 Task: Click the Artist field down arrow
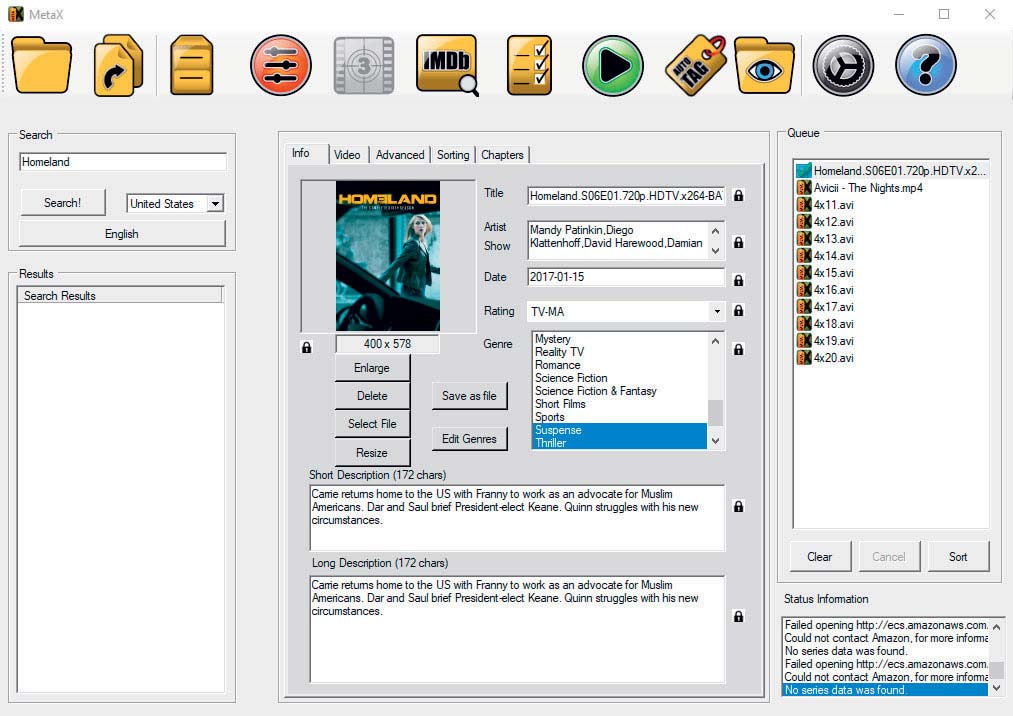[x=715, y=251]
